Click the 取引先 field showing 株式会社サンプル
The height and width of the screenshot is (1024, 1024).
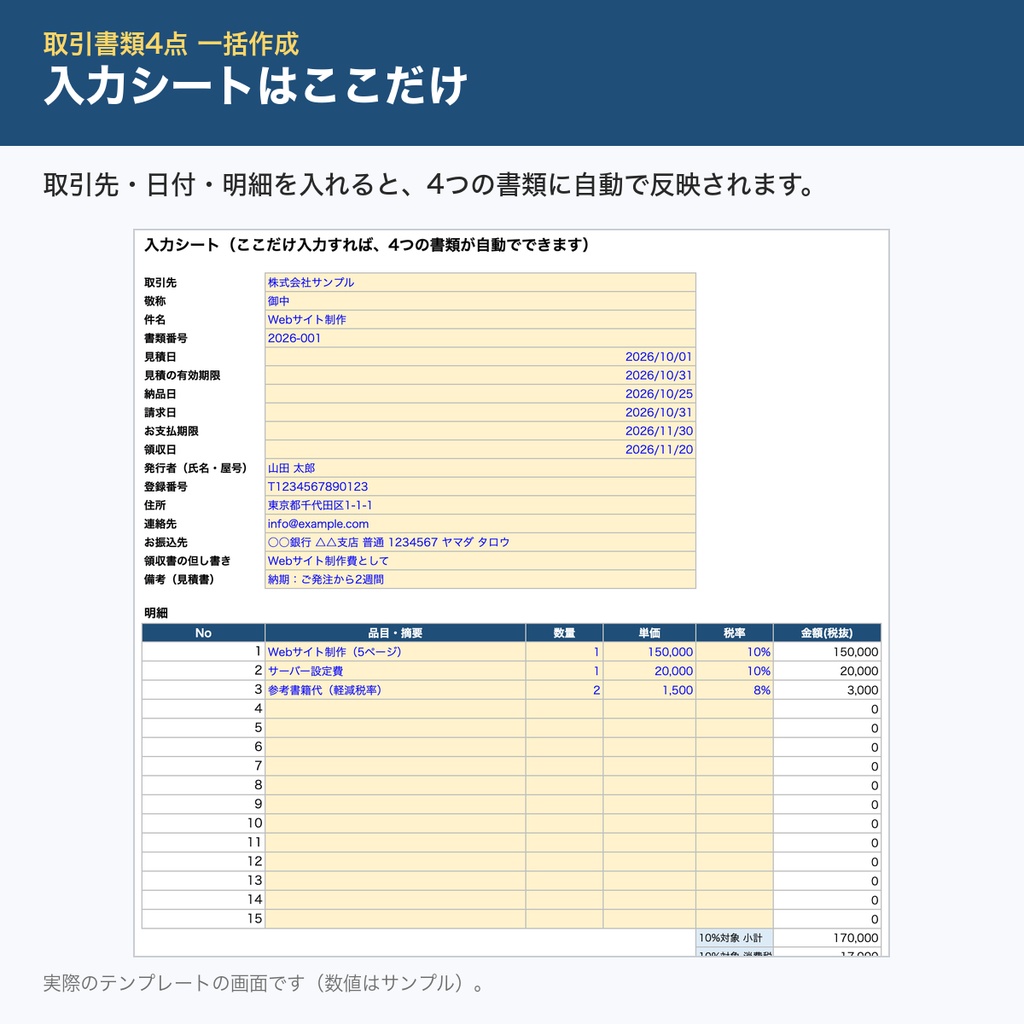(x=480, y=283)
